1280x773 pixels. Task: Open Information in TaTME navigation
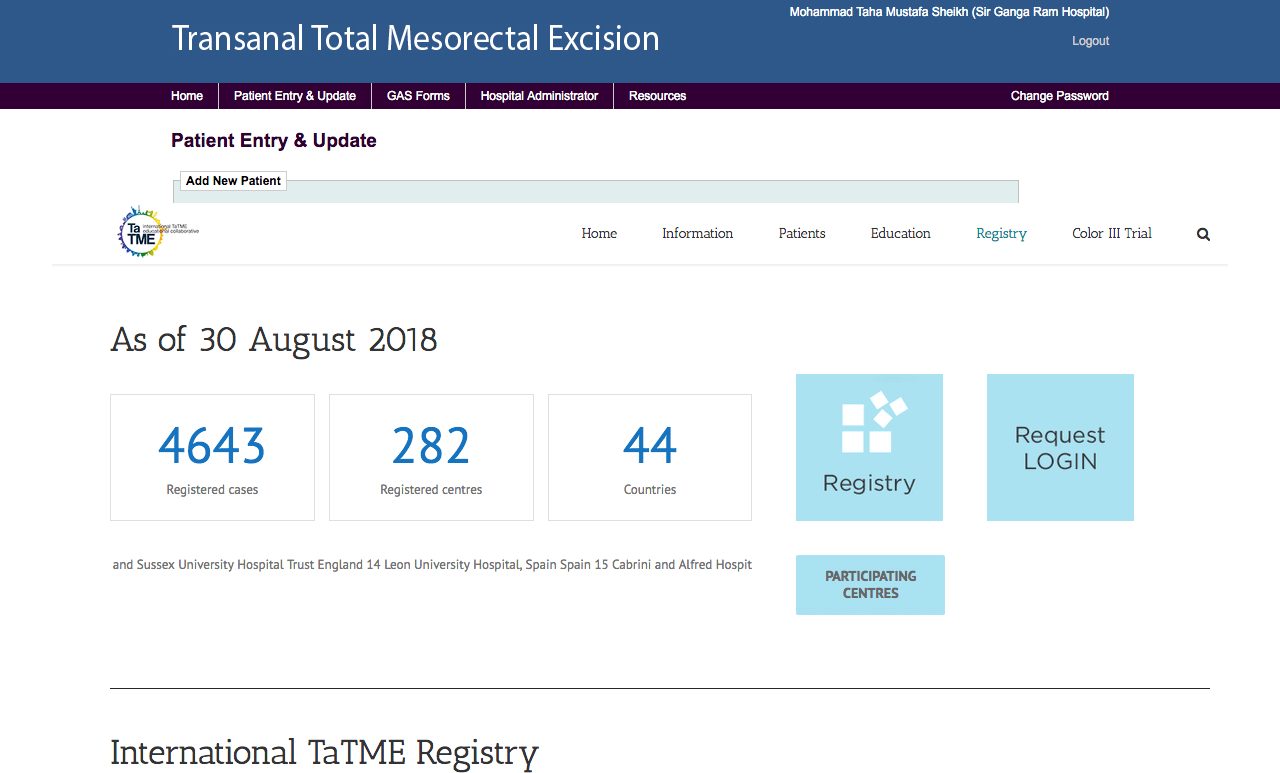tap(697, 233)
